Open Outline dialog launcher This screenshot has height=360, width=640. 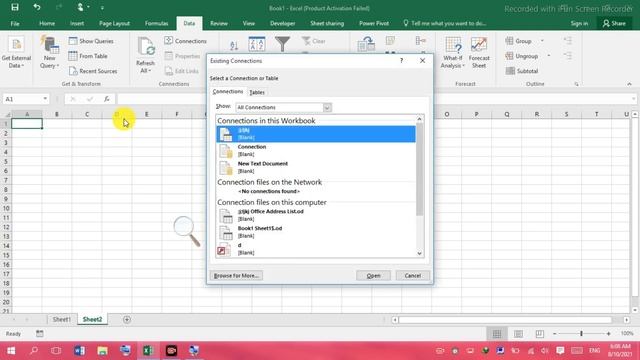pyautogui.click(x=576, y=84)
